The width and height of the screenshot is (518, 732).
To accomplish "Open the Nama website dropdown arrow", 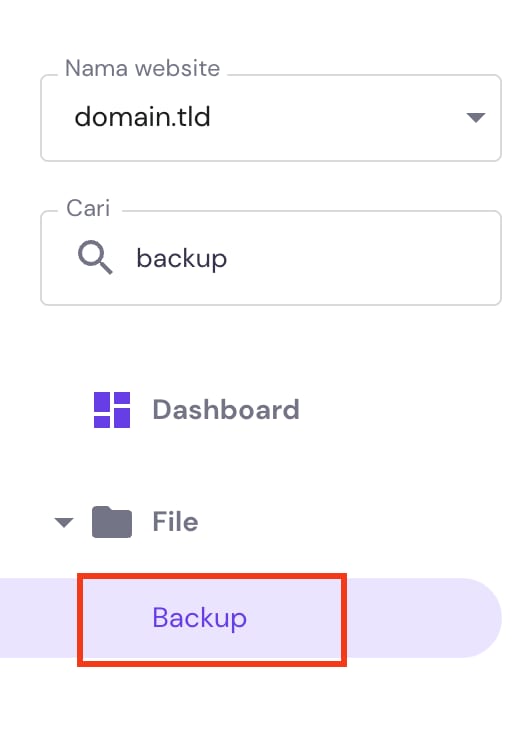I will click(x=476, y=117).
